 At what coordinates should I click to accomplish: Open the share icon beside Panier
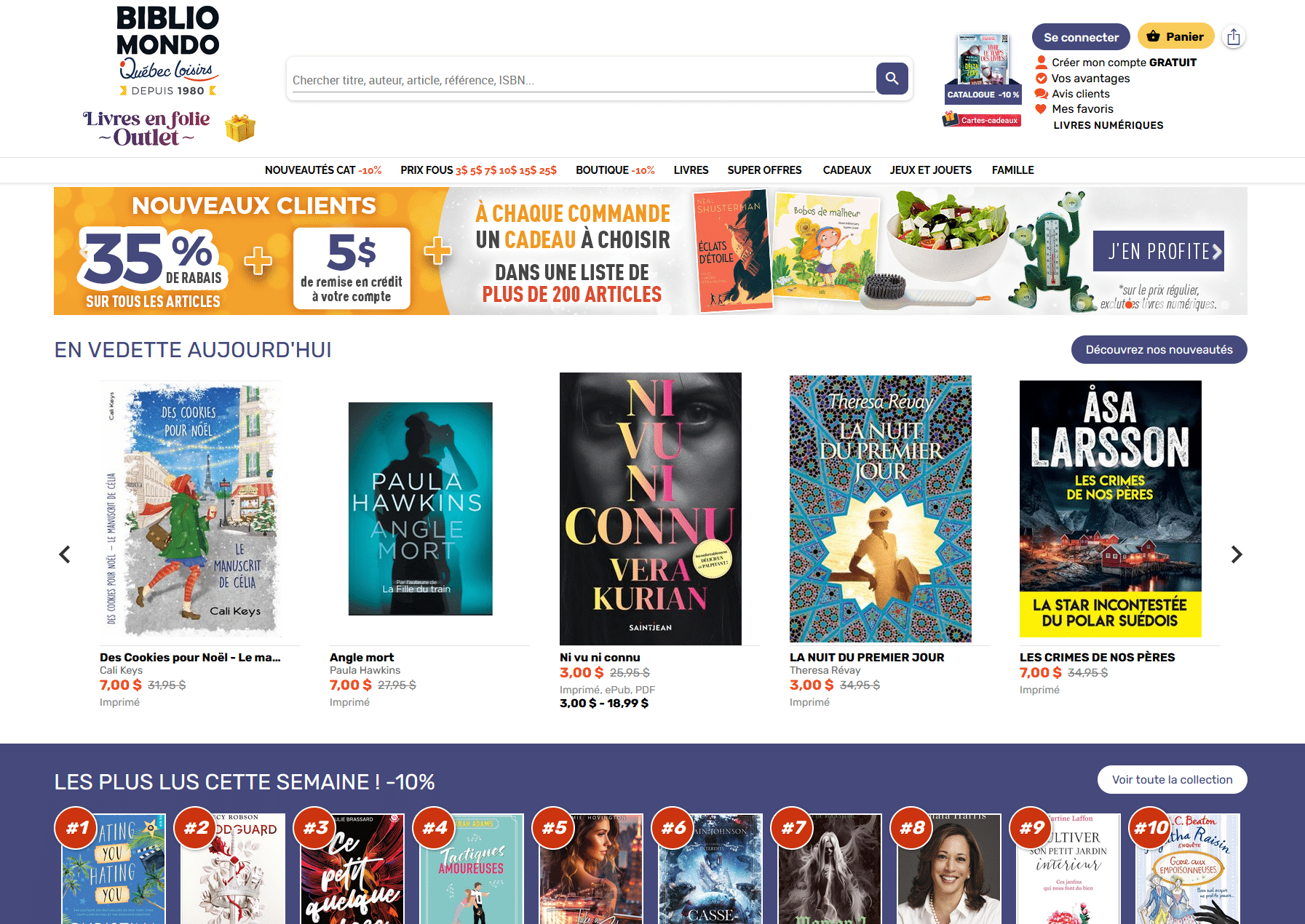point(1233,37)
